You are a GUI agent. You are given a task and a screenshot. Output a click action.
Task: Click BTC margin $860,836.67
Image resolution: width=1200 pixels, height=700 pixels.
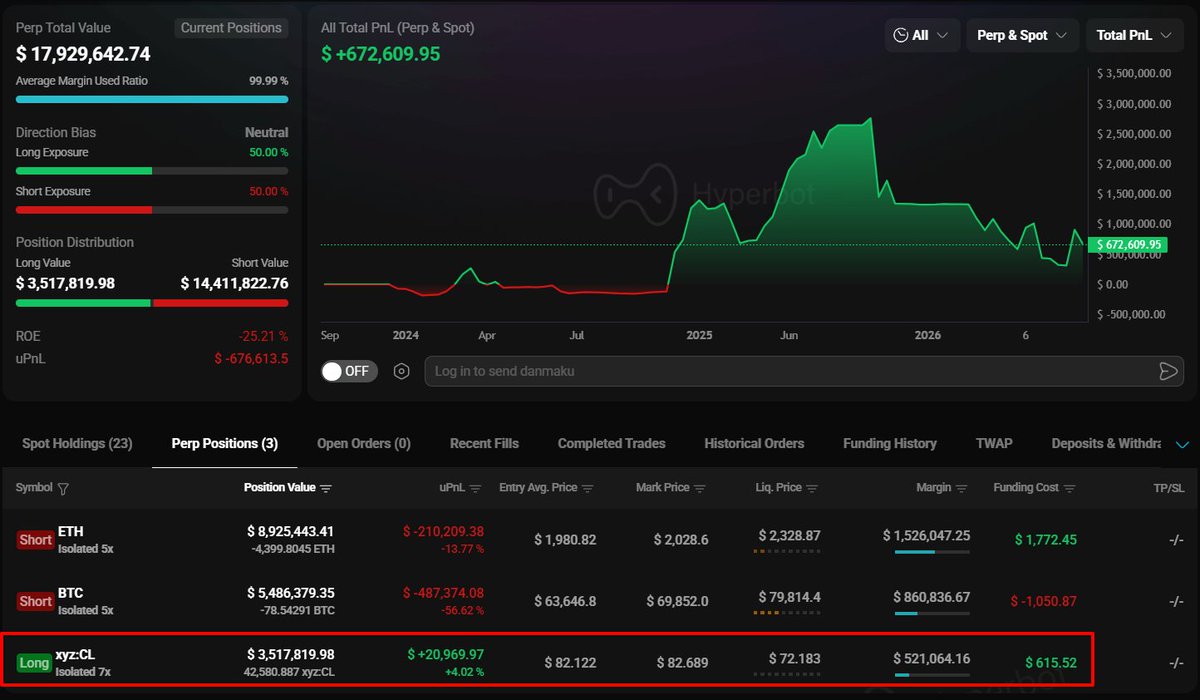click(931, 597)
